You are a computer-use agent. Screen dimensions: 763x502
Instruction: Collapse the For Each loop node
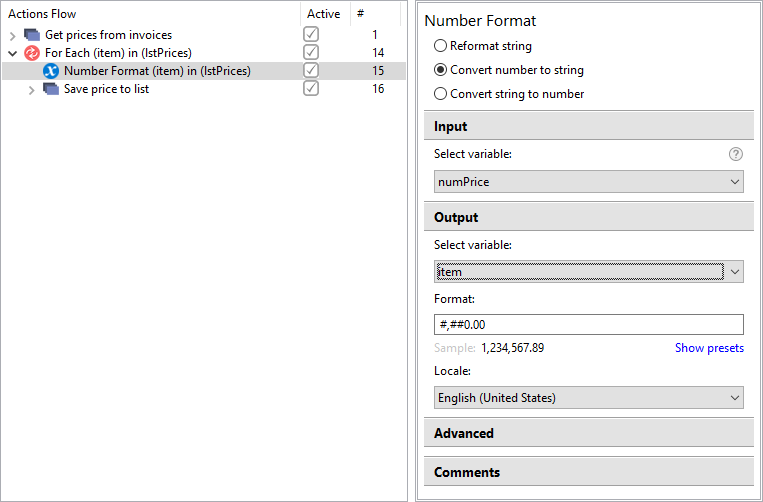(x=13, y=53)
